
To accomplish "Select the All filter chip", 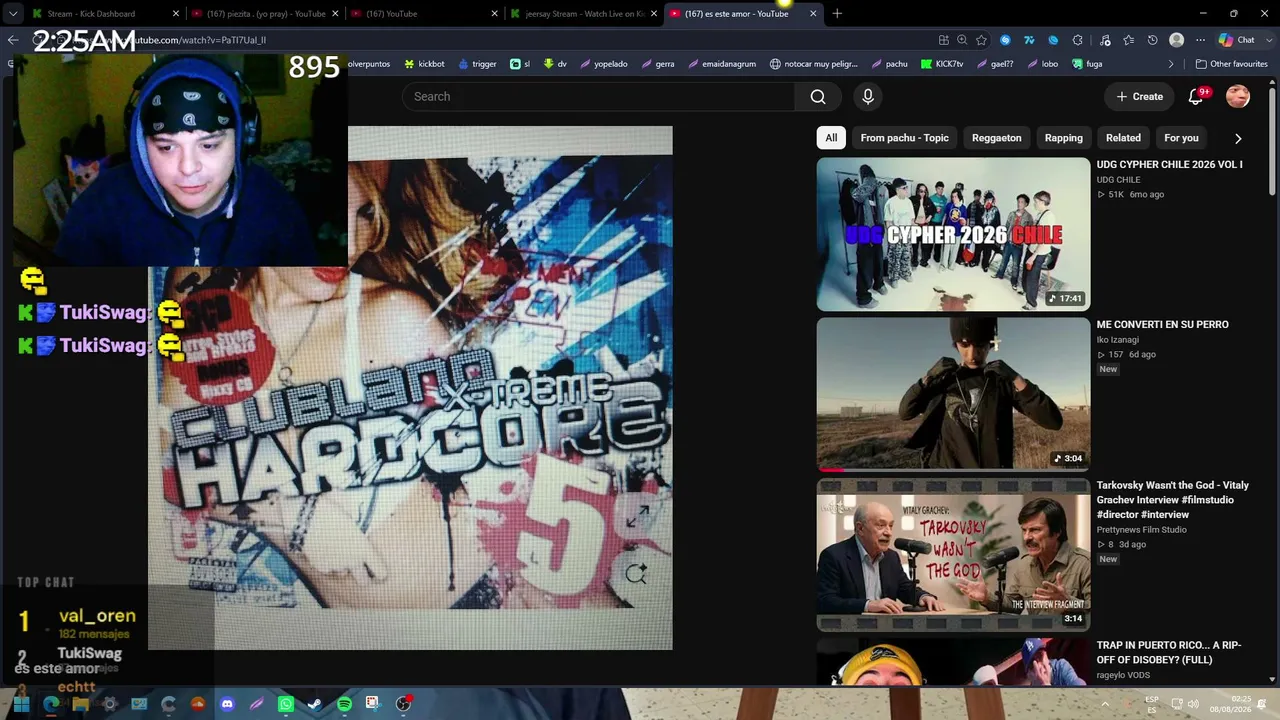I will point(831,138).
